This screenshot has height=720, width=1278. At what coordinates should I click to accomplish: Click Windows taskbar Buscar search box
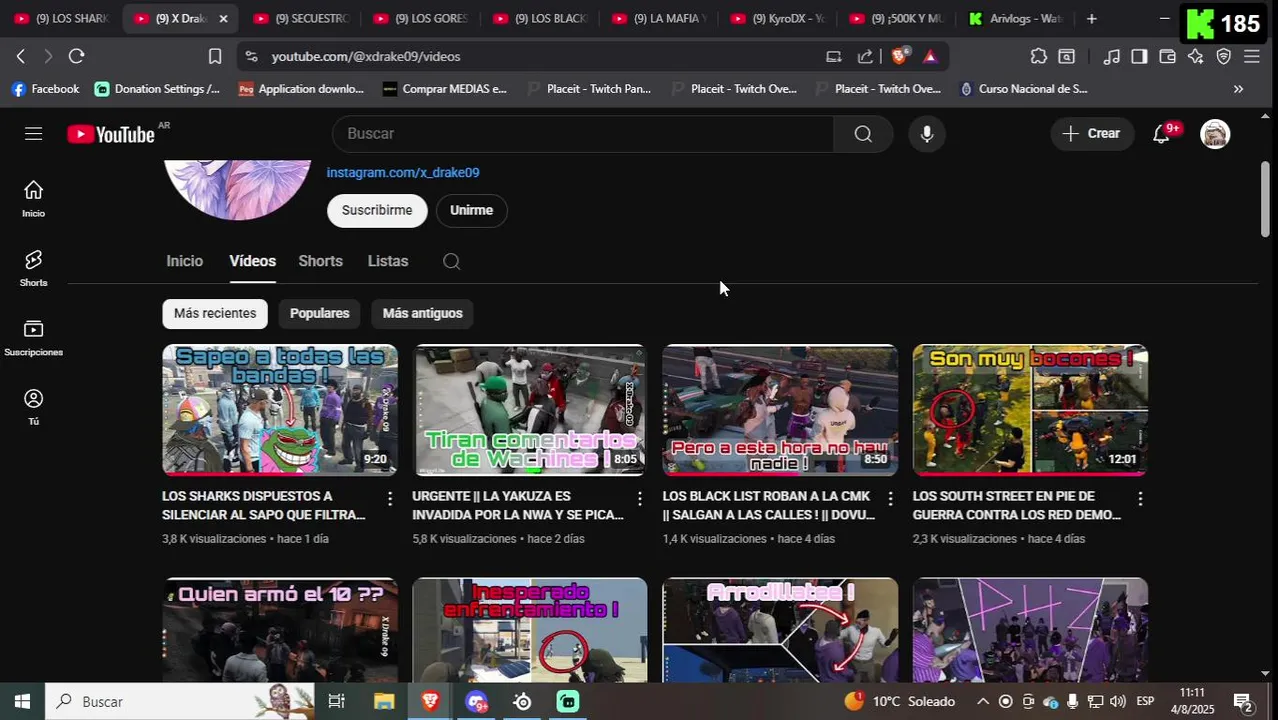click(180, 701)
